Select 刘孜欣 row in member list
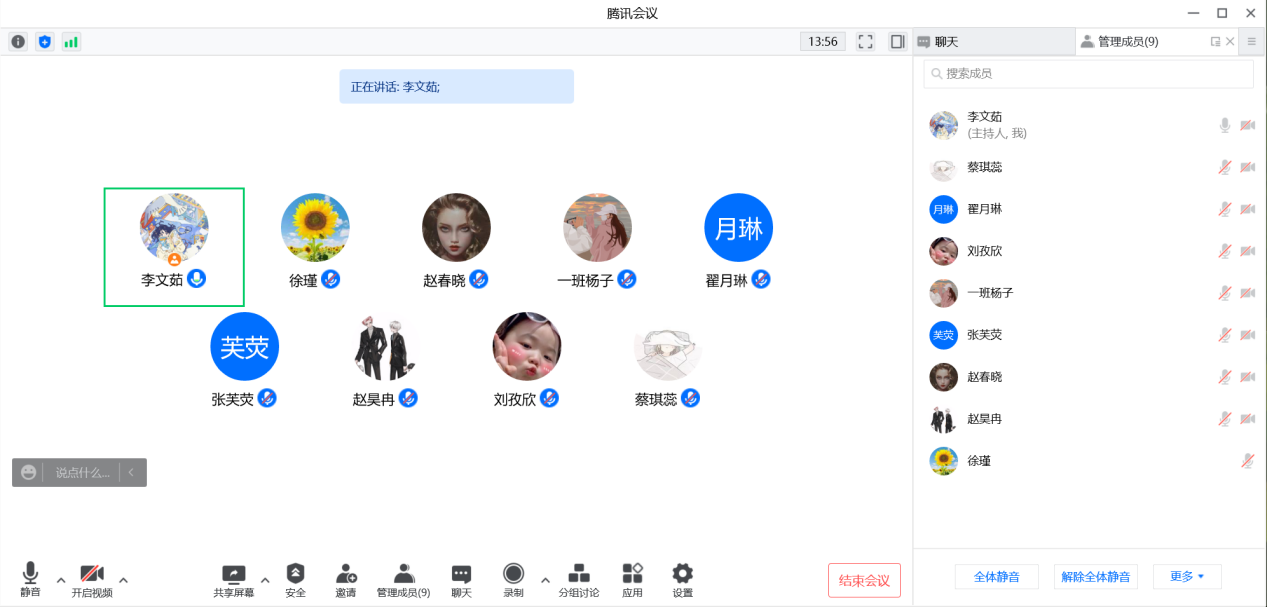 (1090, 251)
